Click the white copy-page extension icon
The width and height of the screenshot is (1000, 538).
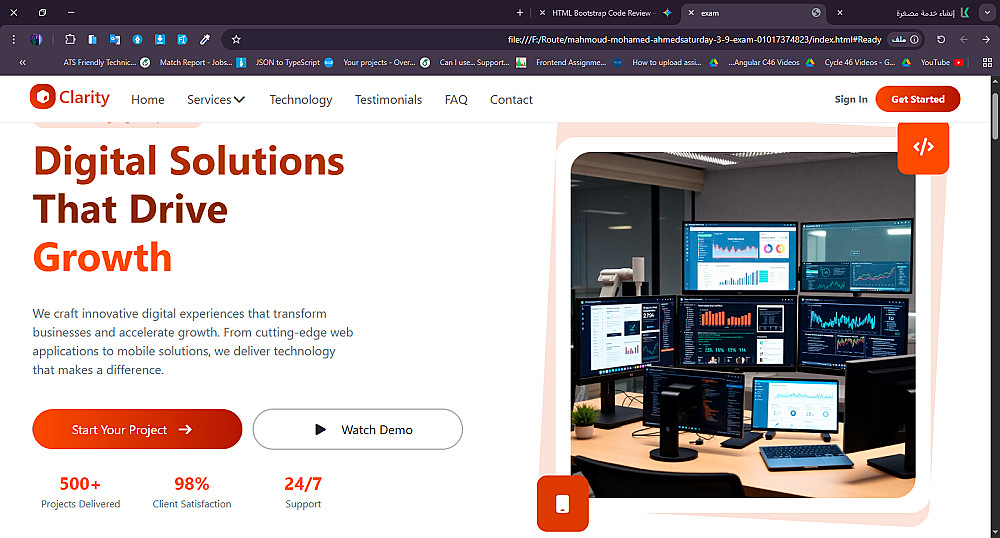click(92, 40)
